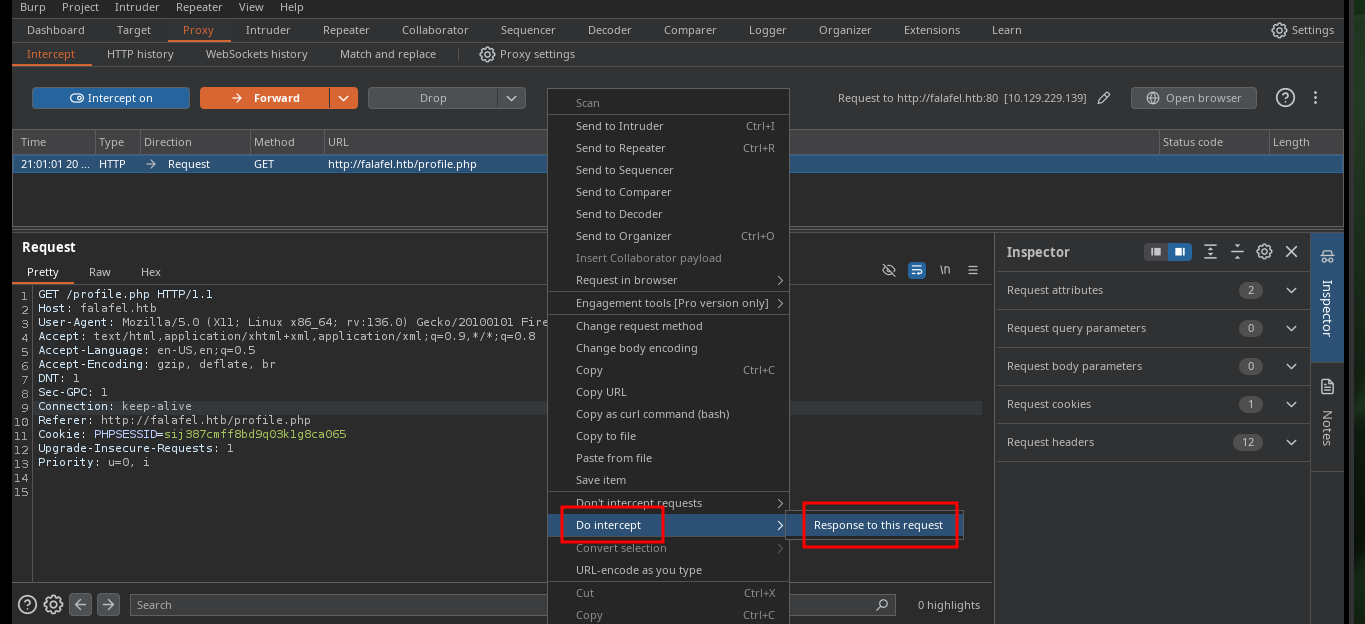Image resolution: width=1365 pixels, height=624 pixels.
Task: Open Inspector settings gear
Action: (x=1264, y=252)
